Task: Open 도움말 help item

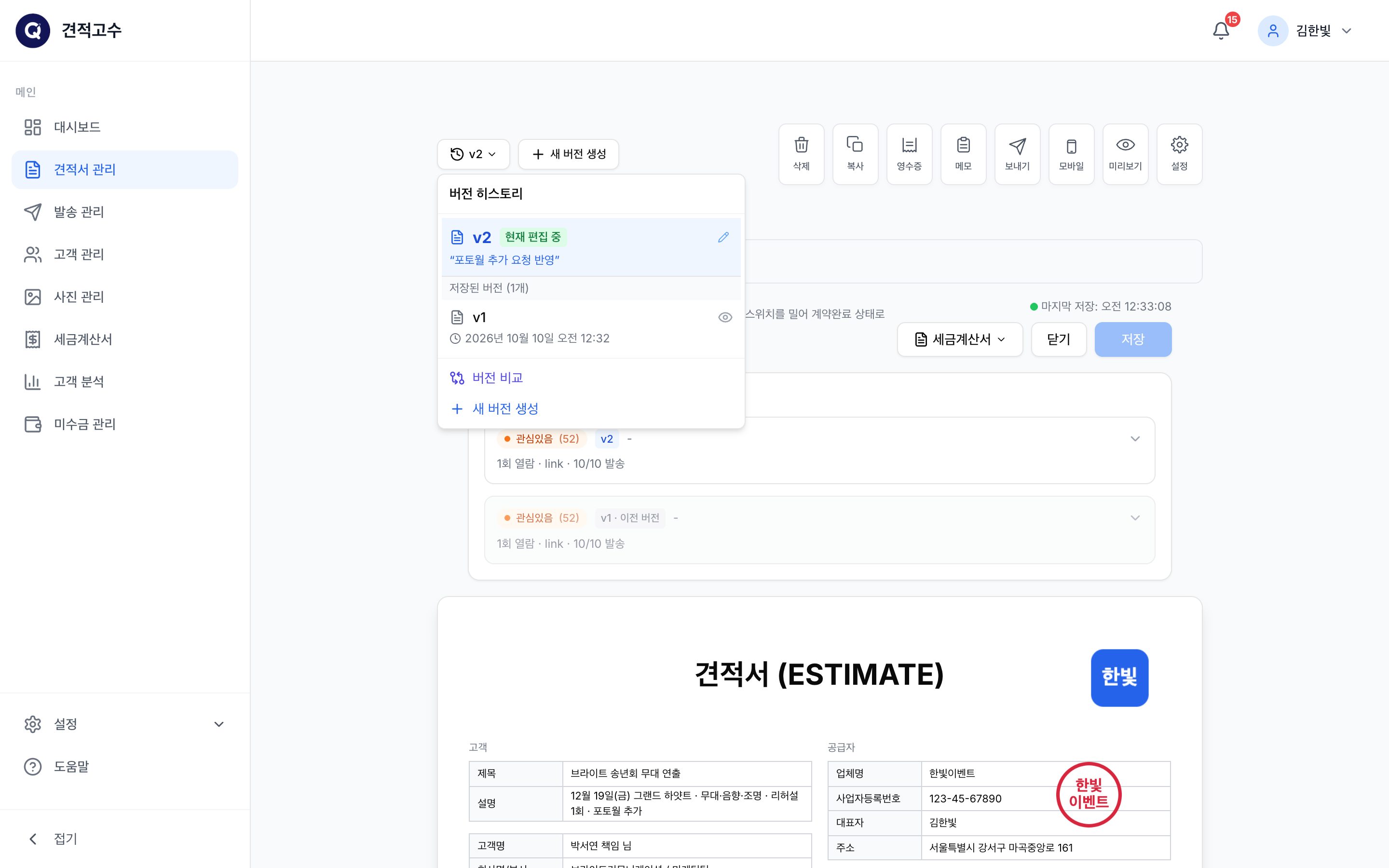Action: coord(124,766)
